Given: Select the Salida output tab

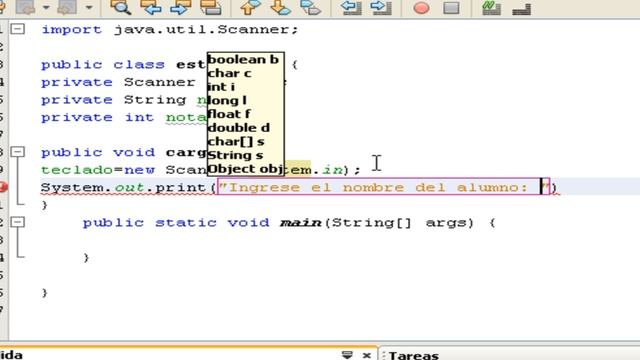Looking at the screenshot, I should coord(11,355).
